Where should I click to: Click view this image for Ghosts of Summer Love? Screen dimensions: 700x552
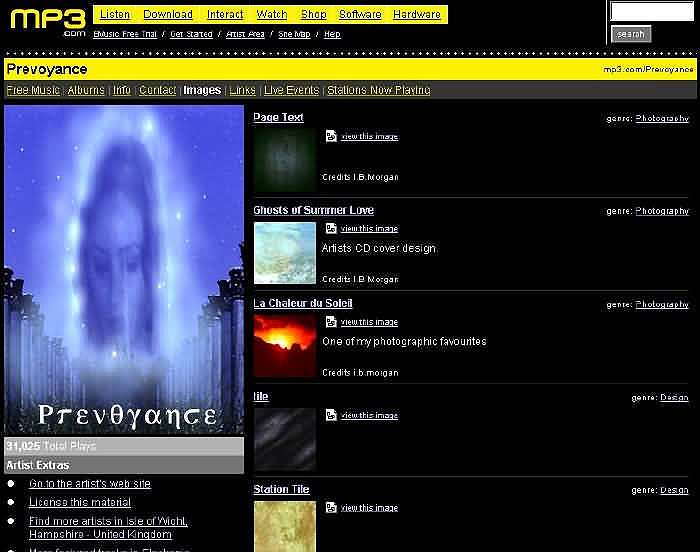tap(369, 229)
